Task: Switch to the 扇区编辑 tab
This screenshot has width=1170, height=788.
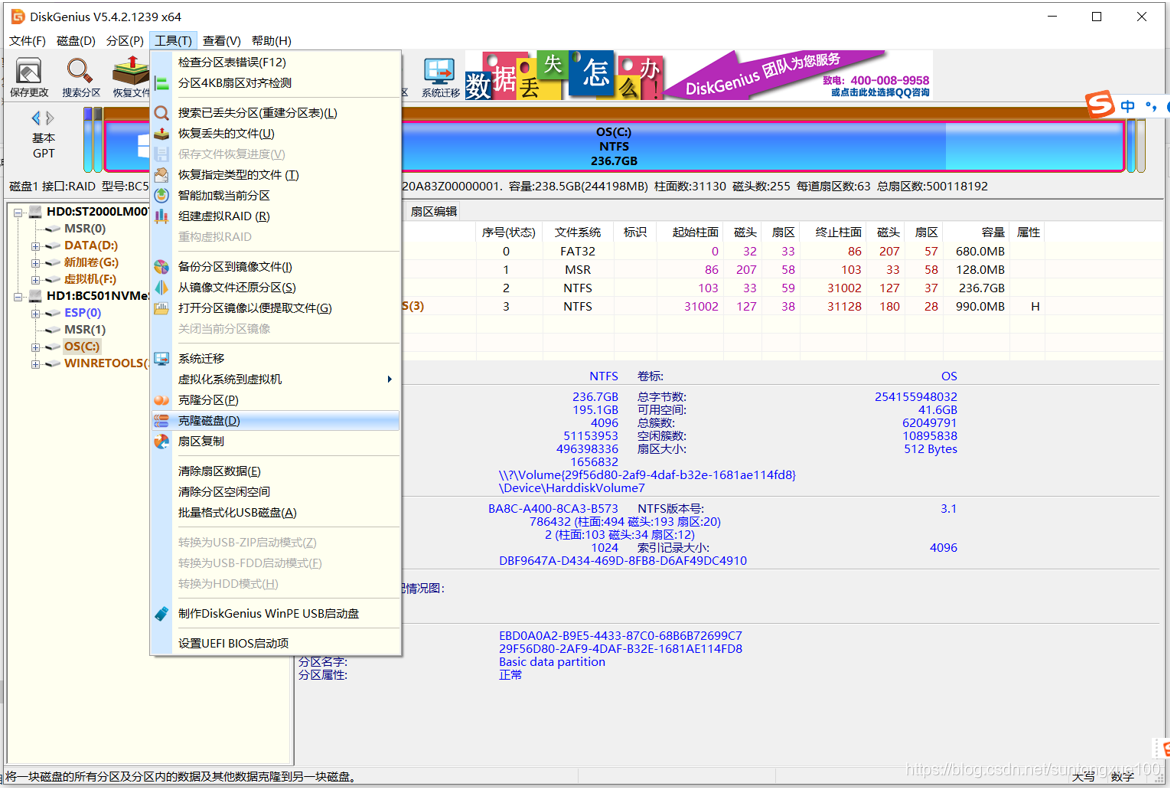Action: tap(434, 212)
